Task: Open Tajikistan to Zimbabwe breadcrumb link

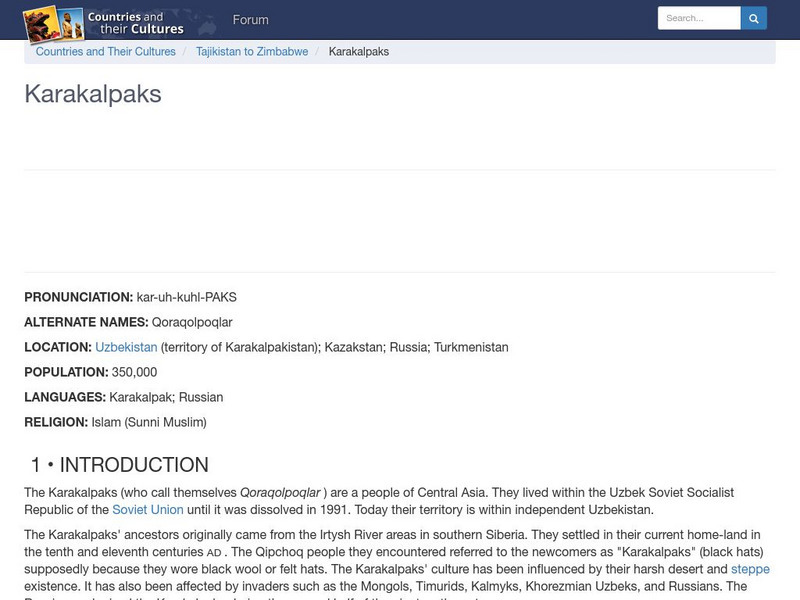Action: click(252, 52)
